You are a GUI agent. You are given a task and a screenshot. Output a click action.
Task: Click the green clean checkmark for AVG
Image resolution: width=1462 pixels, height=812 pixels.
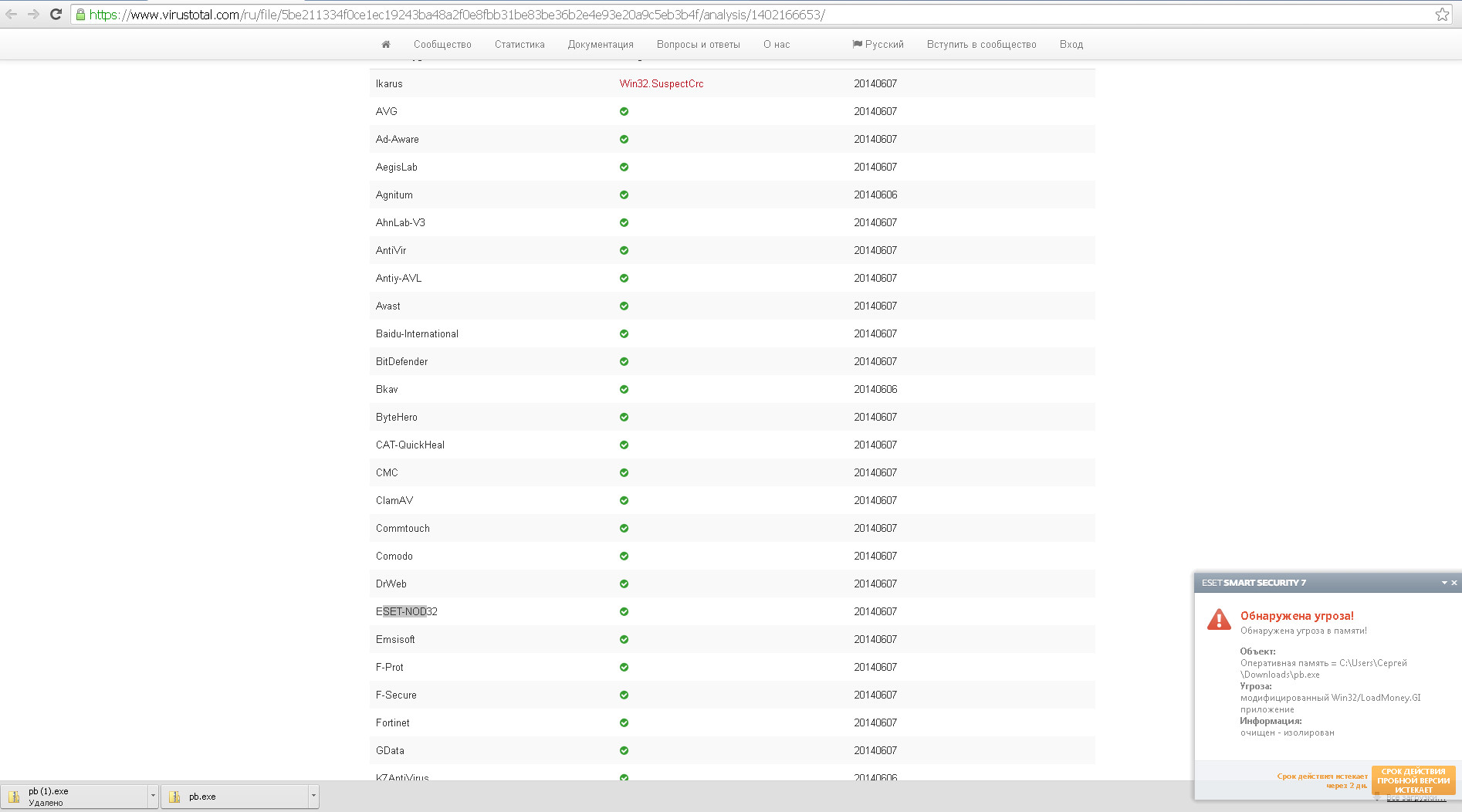point(624,111)
